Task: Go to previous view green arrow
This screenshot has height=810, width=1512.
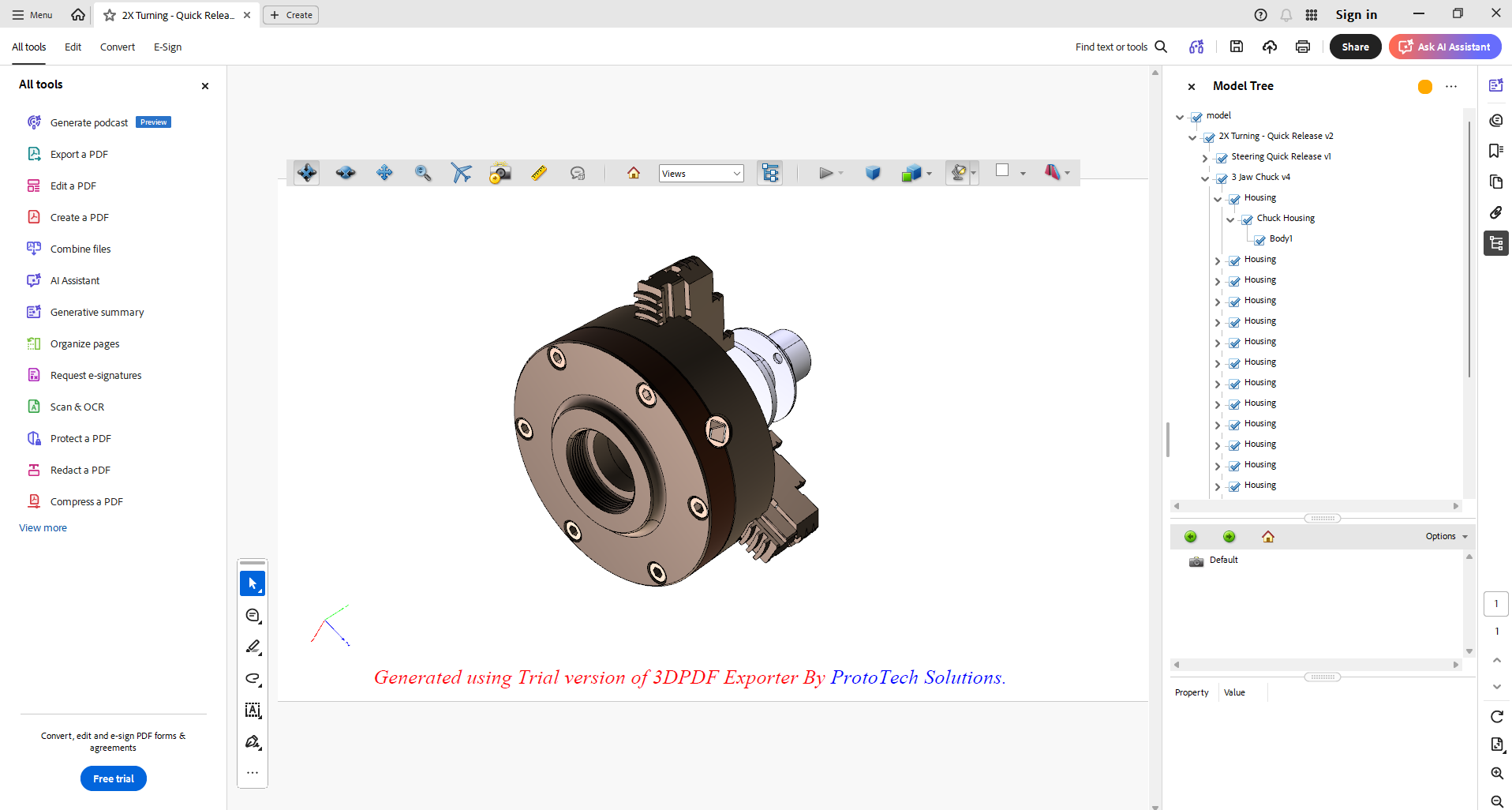Action: pos(1191,537)
